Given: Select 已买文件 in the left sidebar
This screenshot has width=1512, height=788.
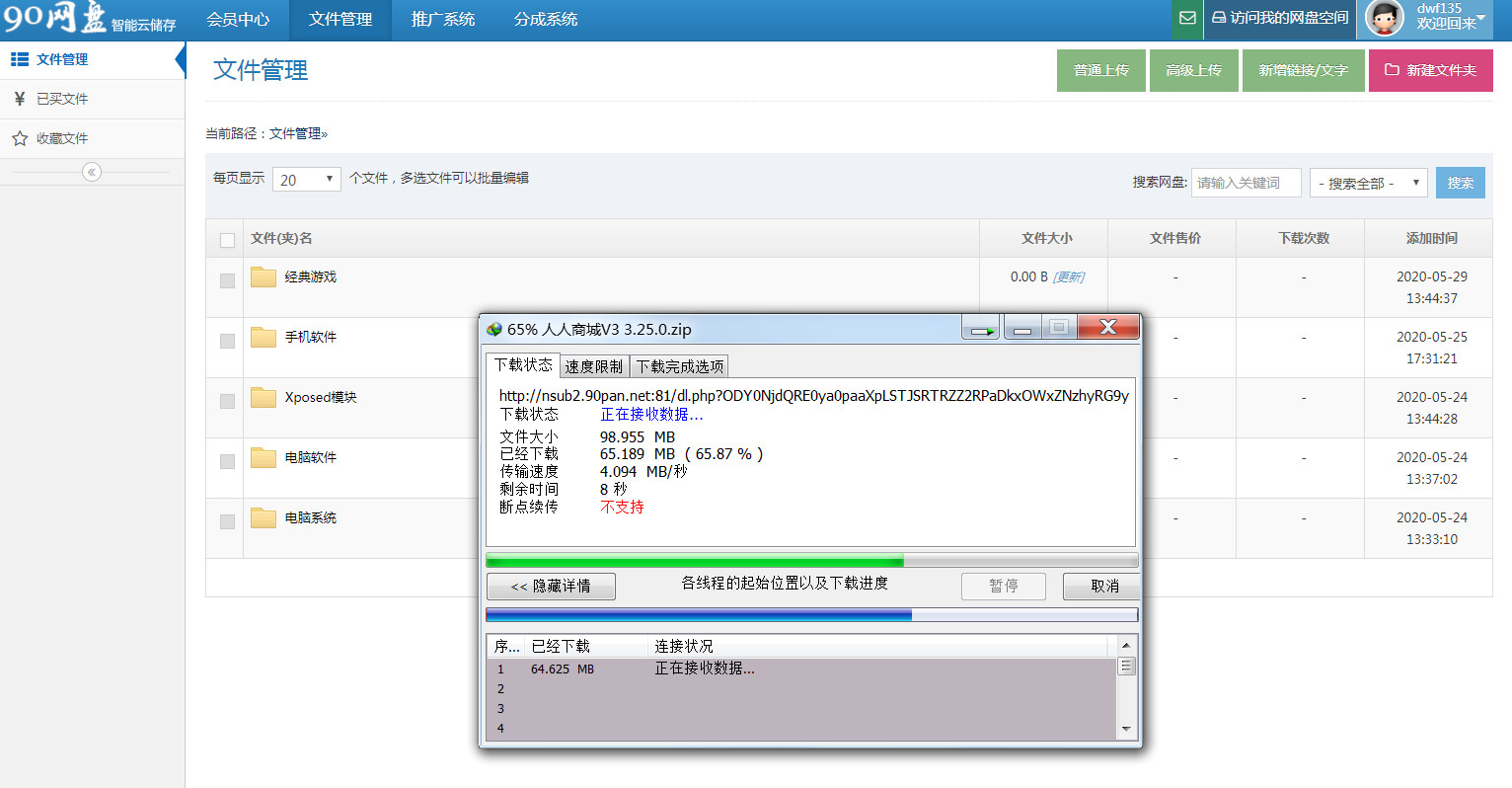Looking at the screenshot, I should [x=93, y=99].
